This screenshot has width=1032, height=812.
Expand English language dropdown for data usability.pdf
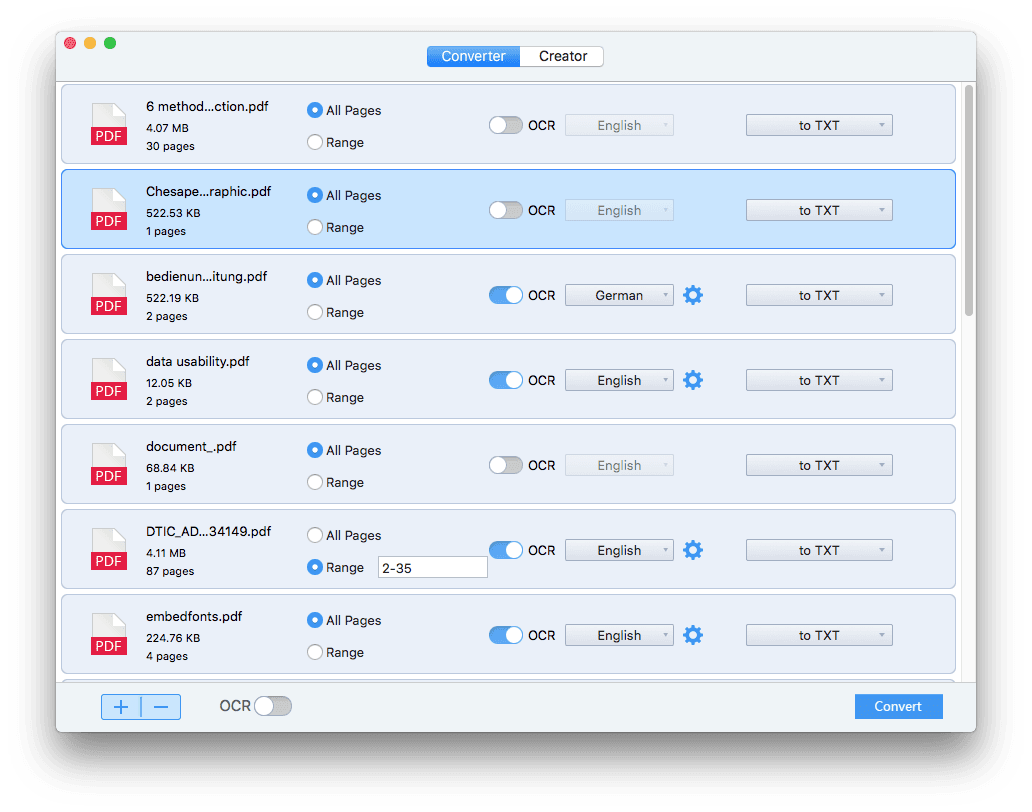619,380
